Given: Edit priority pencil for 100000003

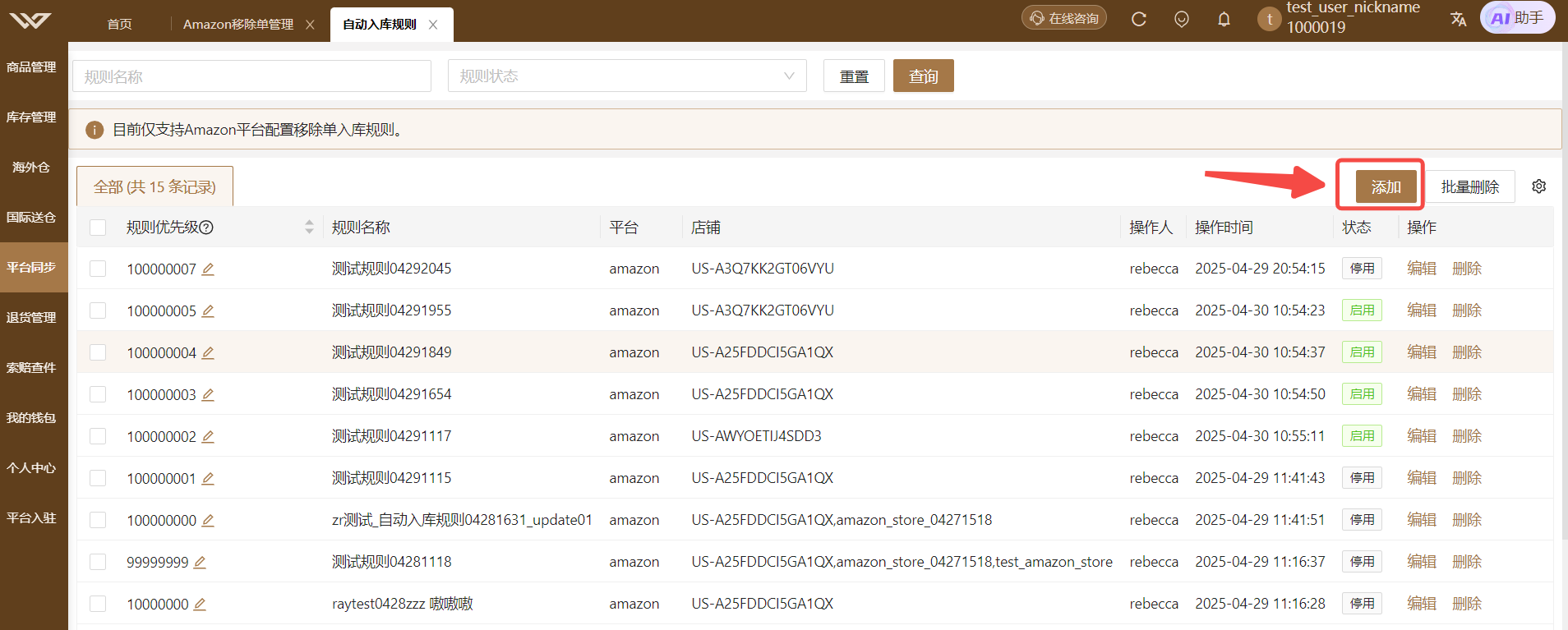Looking at the screenshot, I should point(208,395).
